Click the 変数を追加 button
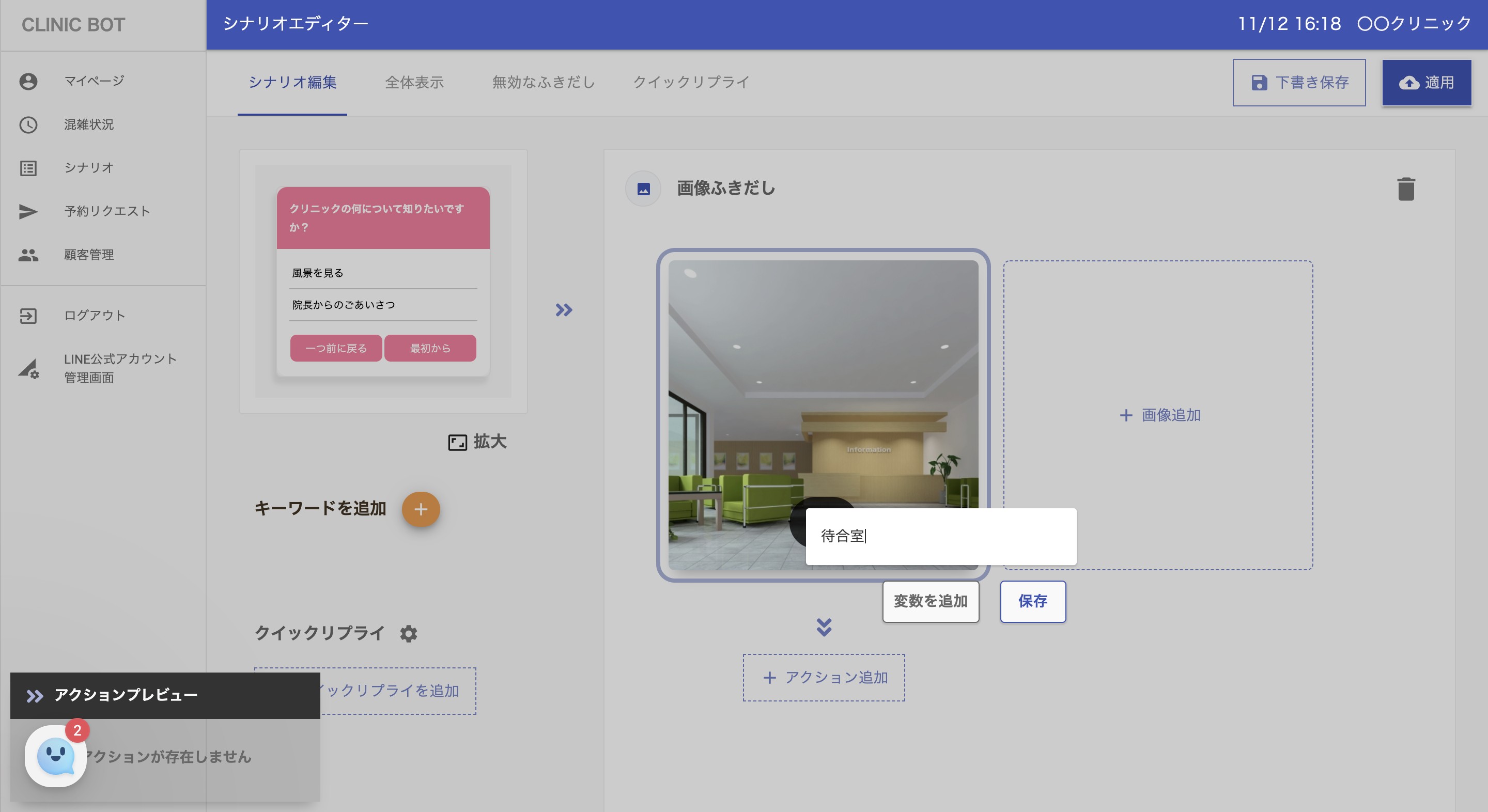 click(930, 601)
